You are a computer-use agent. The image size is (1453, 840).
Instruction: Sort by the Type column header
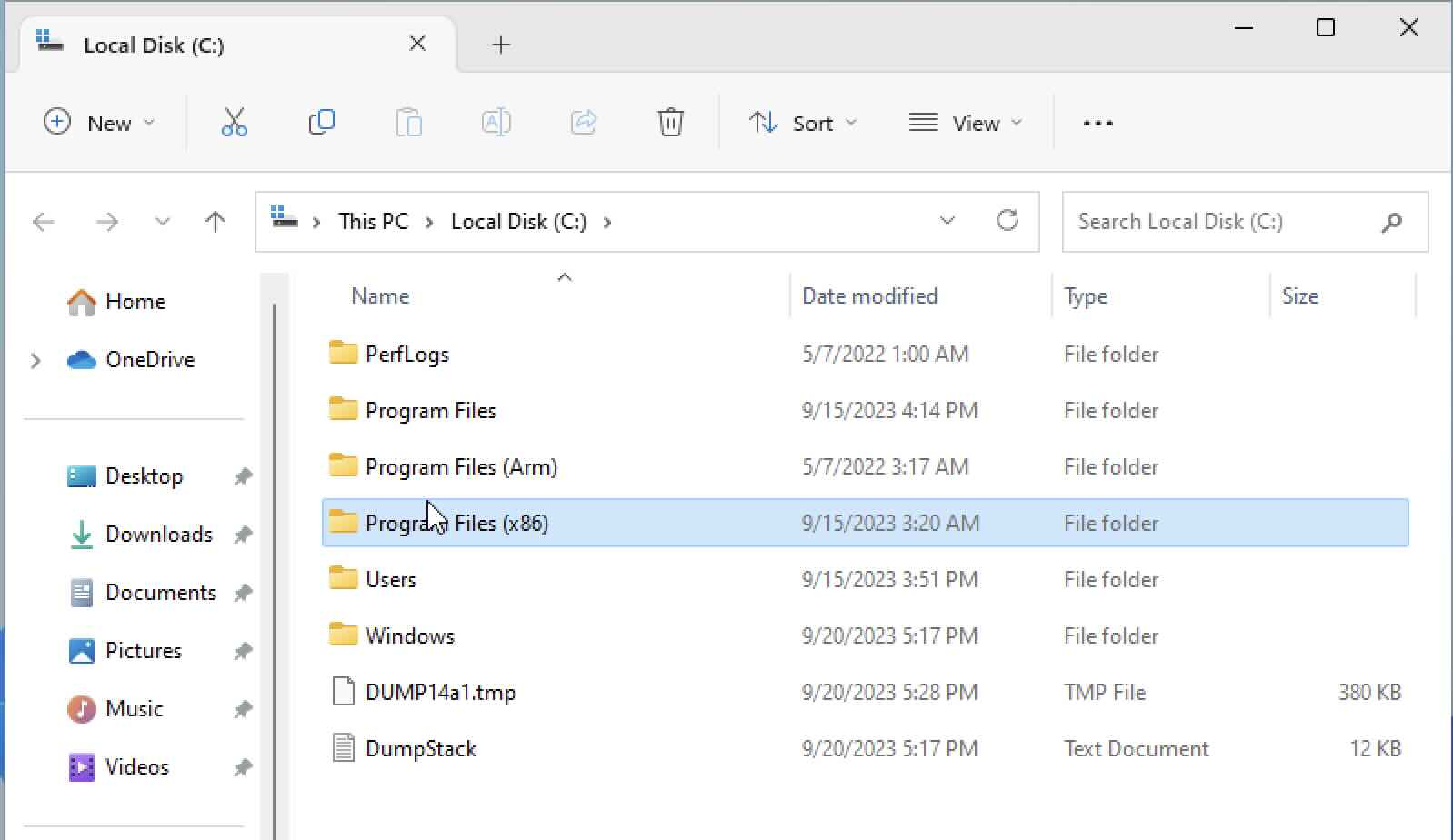click(1086, 296)
